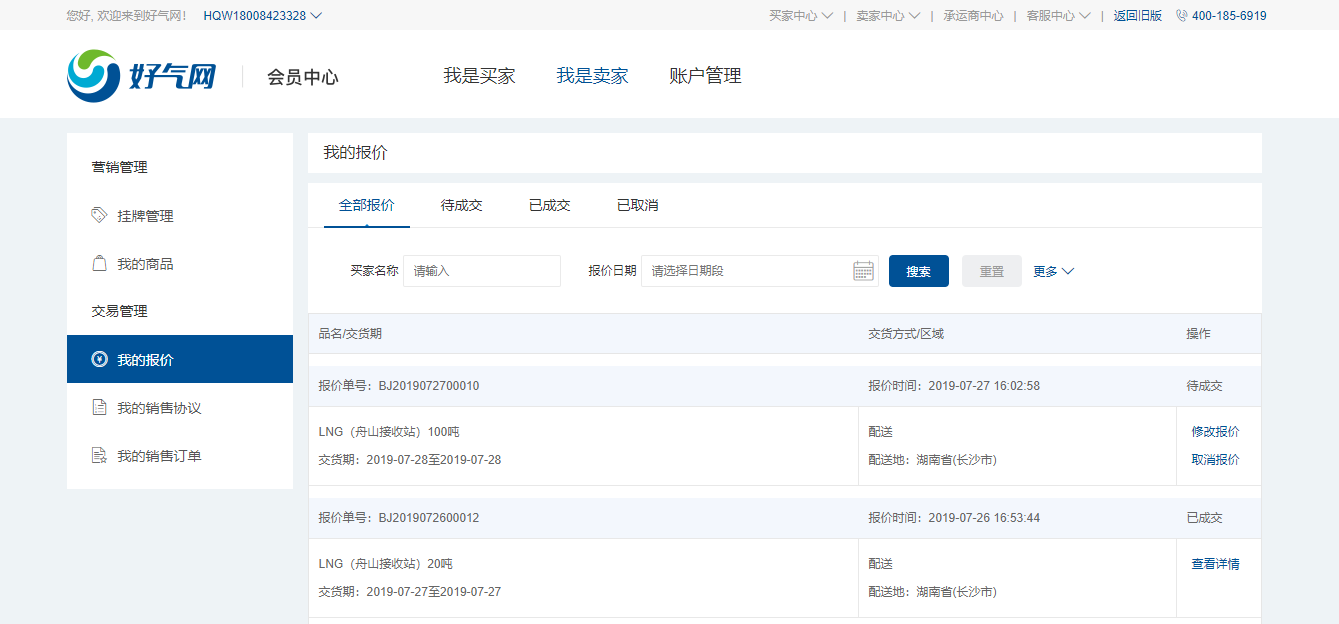Open the 我是买家 menu
The image size is (1339, 624).
[480, 76]
